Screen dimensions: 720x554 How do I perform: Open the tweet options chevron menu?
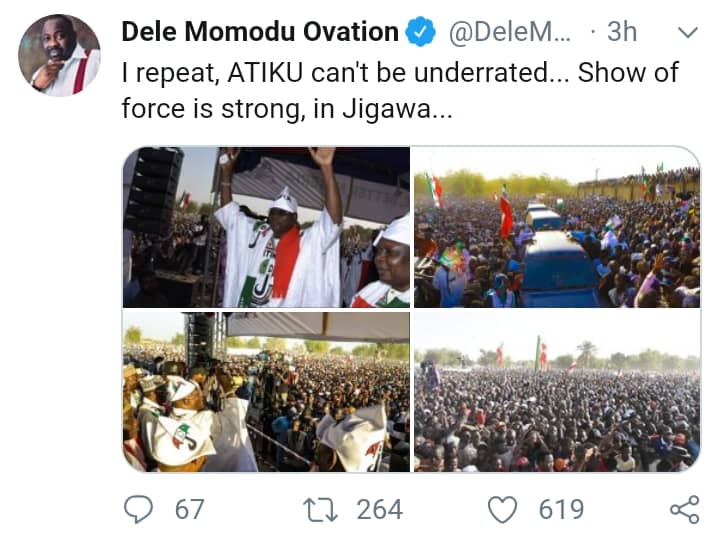[687, 33]
